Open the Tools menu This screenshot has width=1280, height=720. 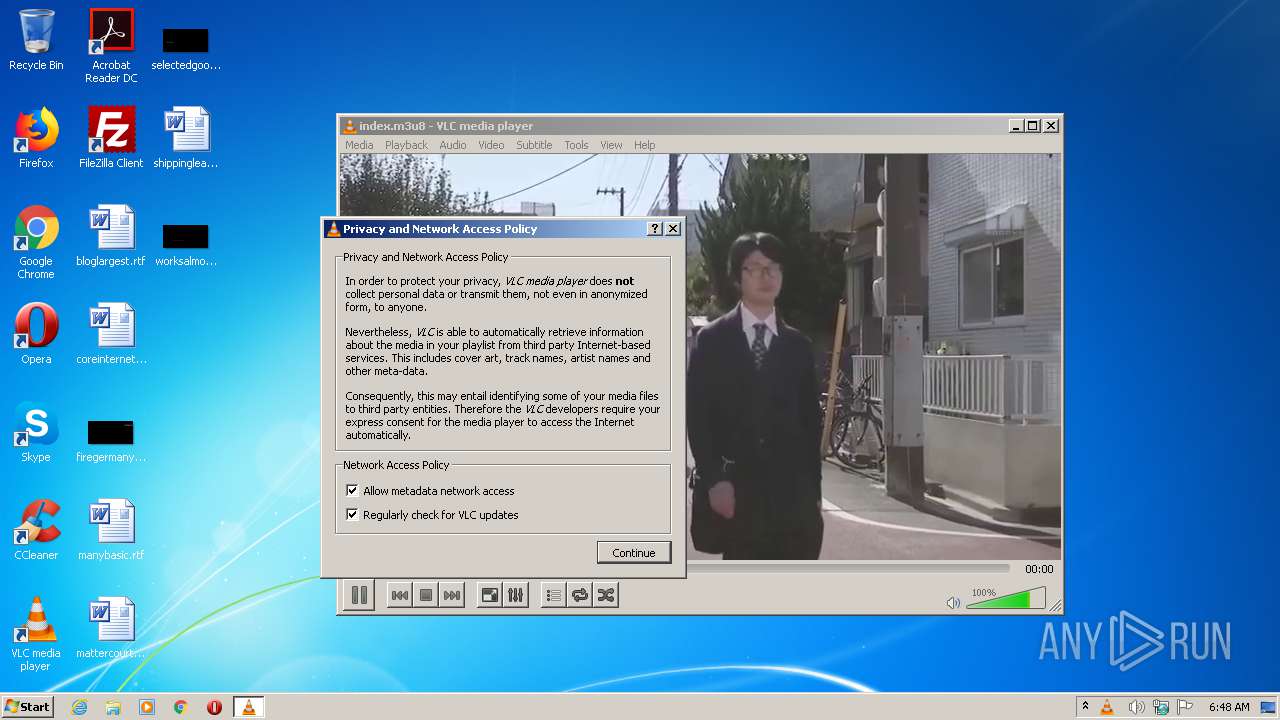(x=576, y=145)
